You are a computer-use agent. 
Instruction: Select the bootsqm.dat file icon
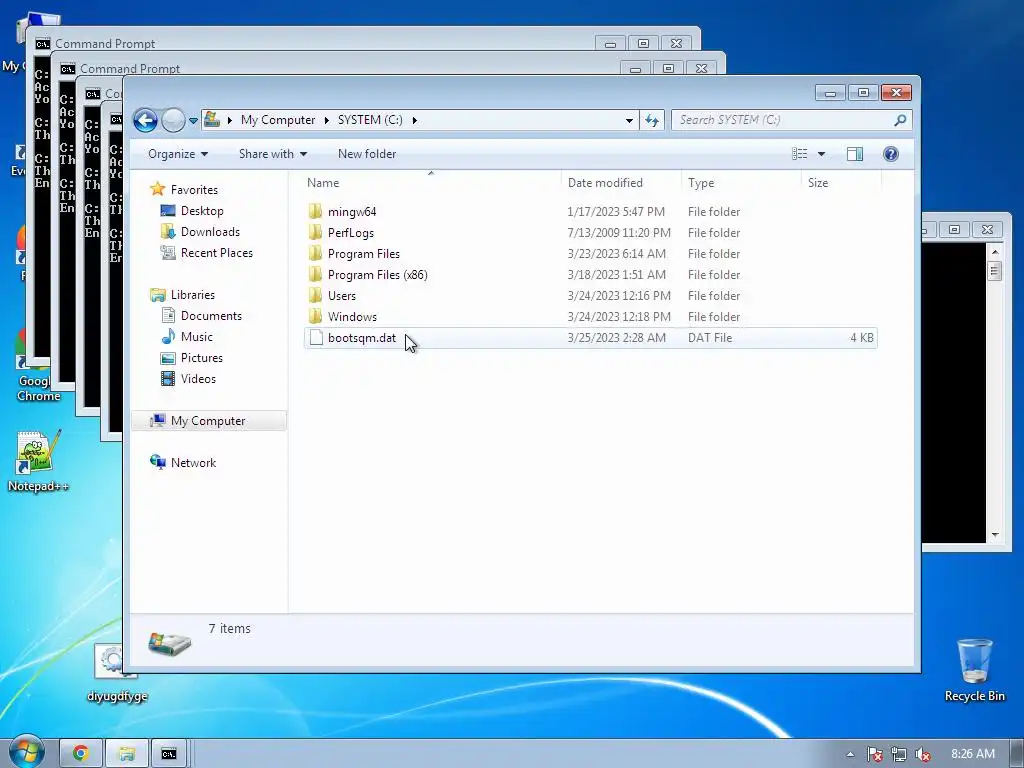click(316, 338)
